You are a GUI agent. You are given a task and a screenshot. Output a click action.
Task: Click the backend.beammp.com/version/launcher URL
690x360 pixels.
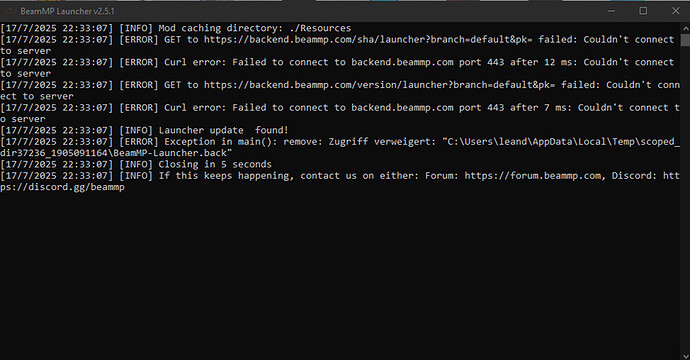(x=379, y=85)
